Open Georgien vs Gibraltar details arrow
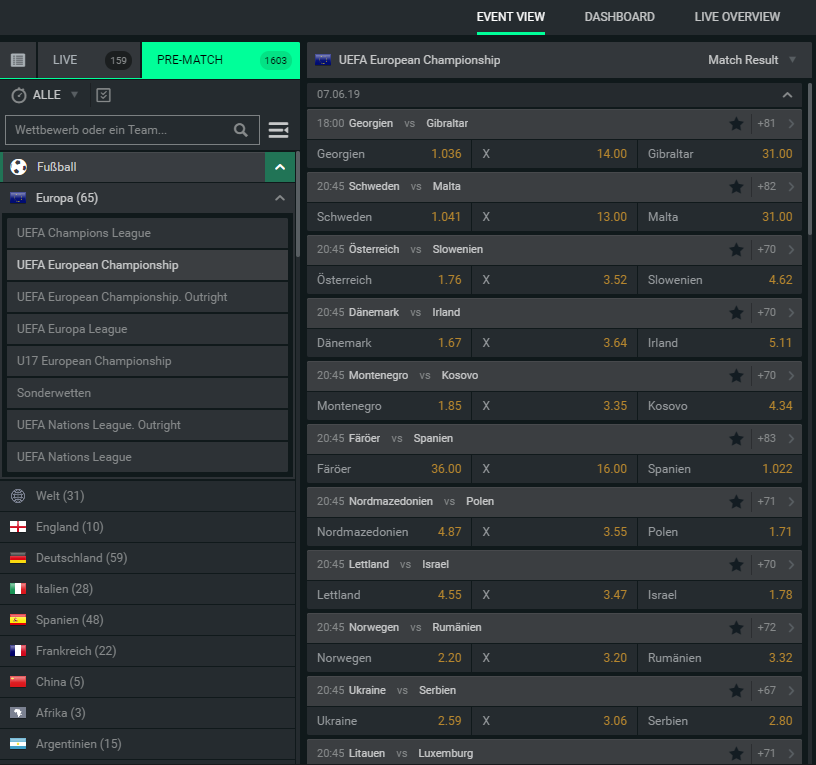Screen dimensions: 816x765 (791, 124)
